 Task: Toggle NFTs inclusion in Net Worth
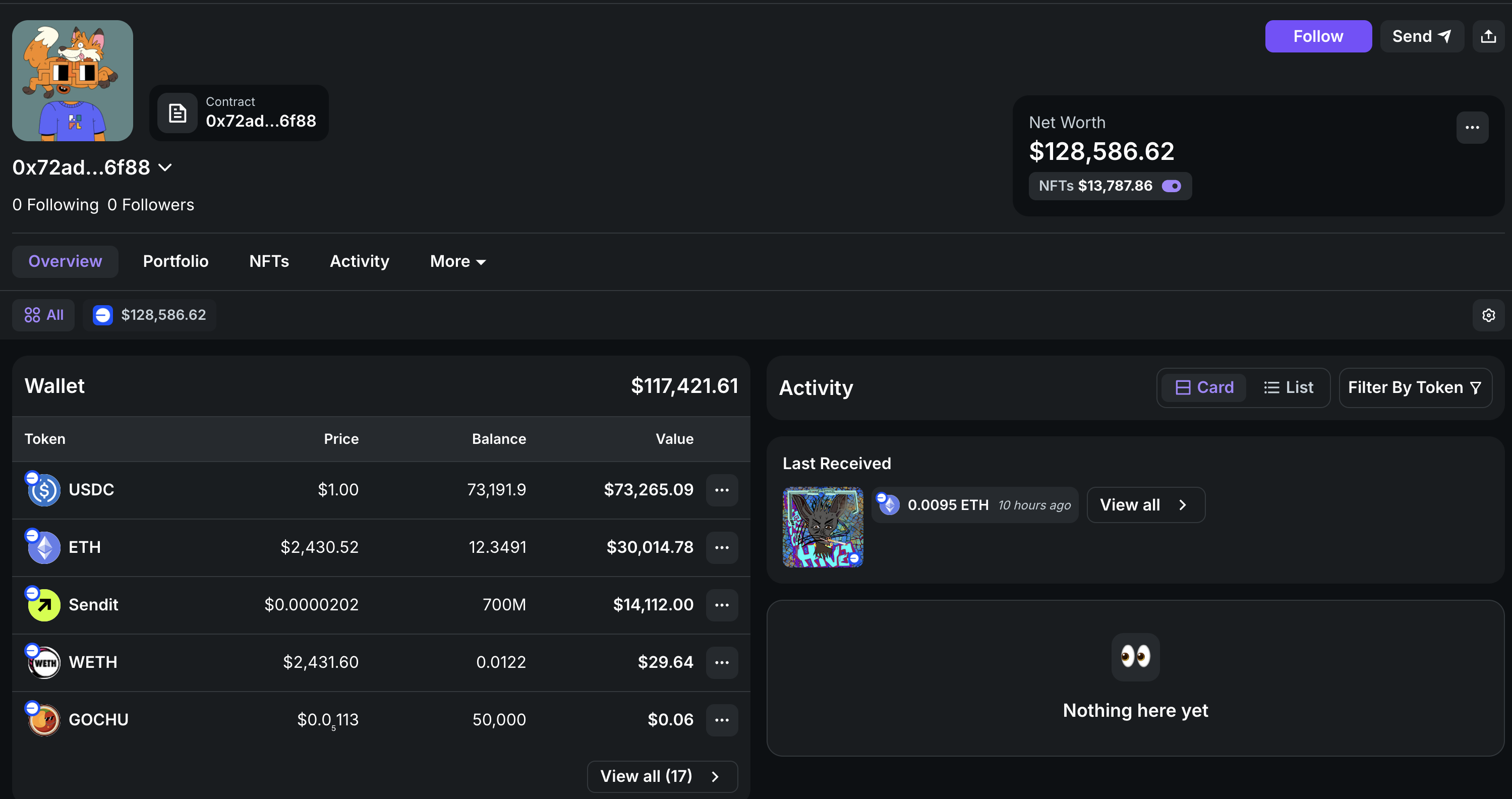[x=1171, y=186]
